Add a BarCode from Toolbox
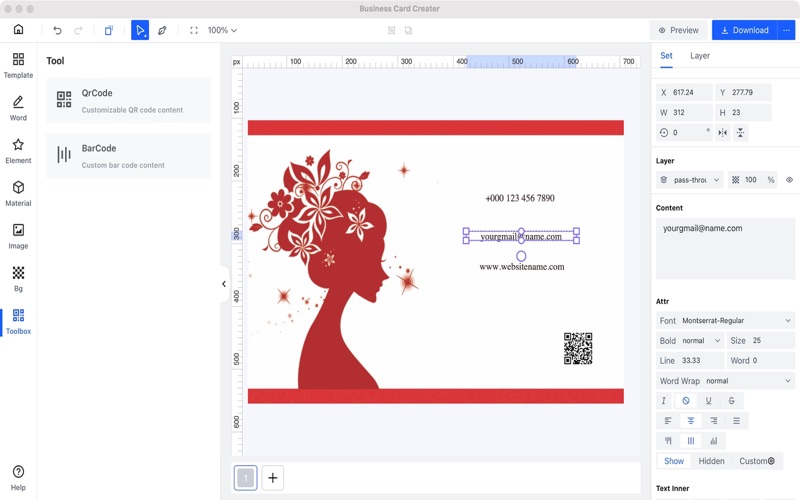The image size is (800, 500). click(x=128, y=156)
